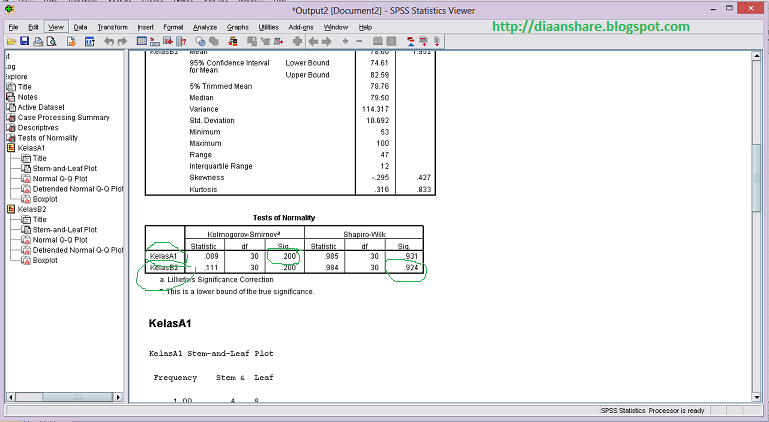Image resolution: width=769 pixels, height=422 pixels.
Task: Select the KelasB2 node in outline
Action: tap(32, 210)
